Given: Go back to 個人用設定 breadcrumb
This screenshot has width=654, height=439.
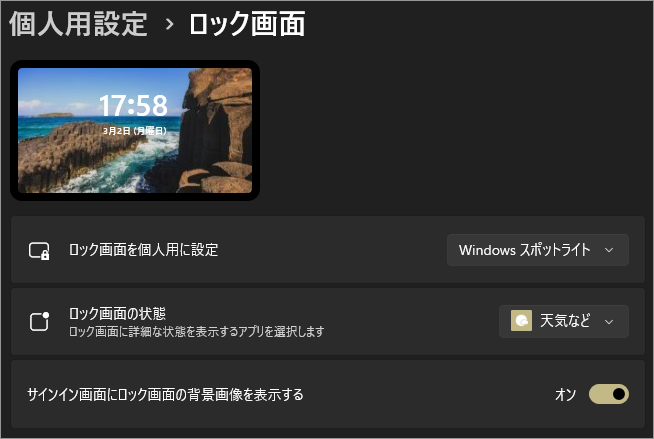Looking at the screenshot, I should 78,24.
